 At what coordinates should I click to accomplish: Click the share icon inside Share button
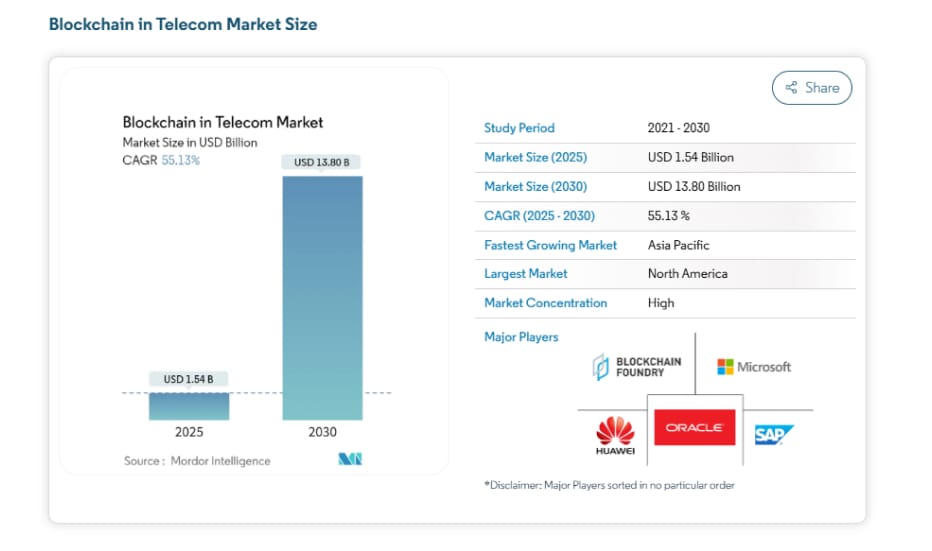tap(791, 88)
